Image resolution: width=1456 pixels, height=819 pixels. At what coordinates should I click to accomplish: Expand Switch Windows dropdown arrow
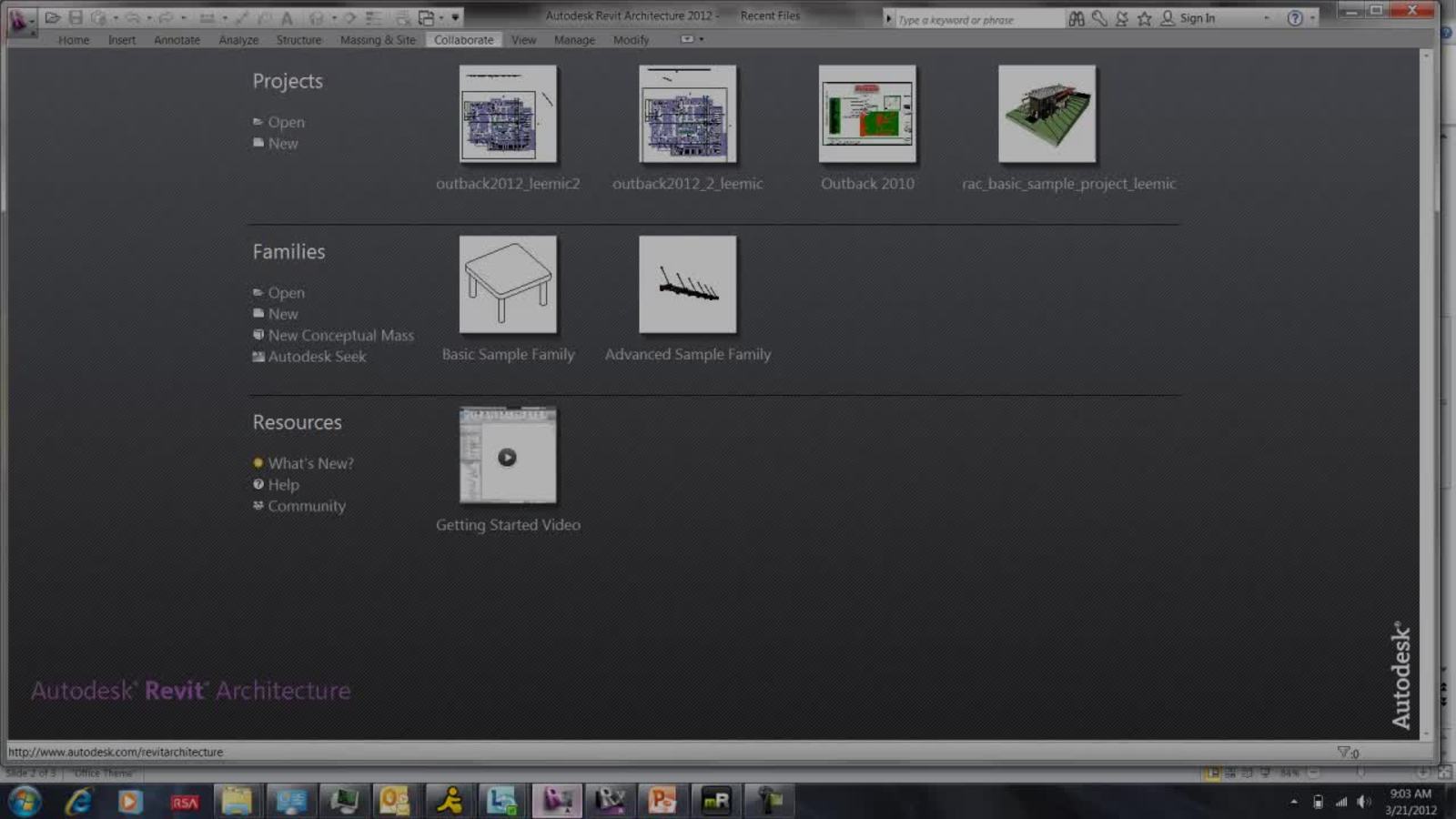pos(441,17)
